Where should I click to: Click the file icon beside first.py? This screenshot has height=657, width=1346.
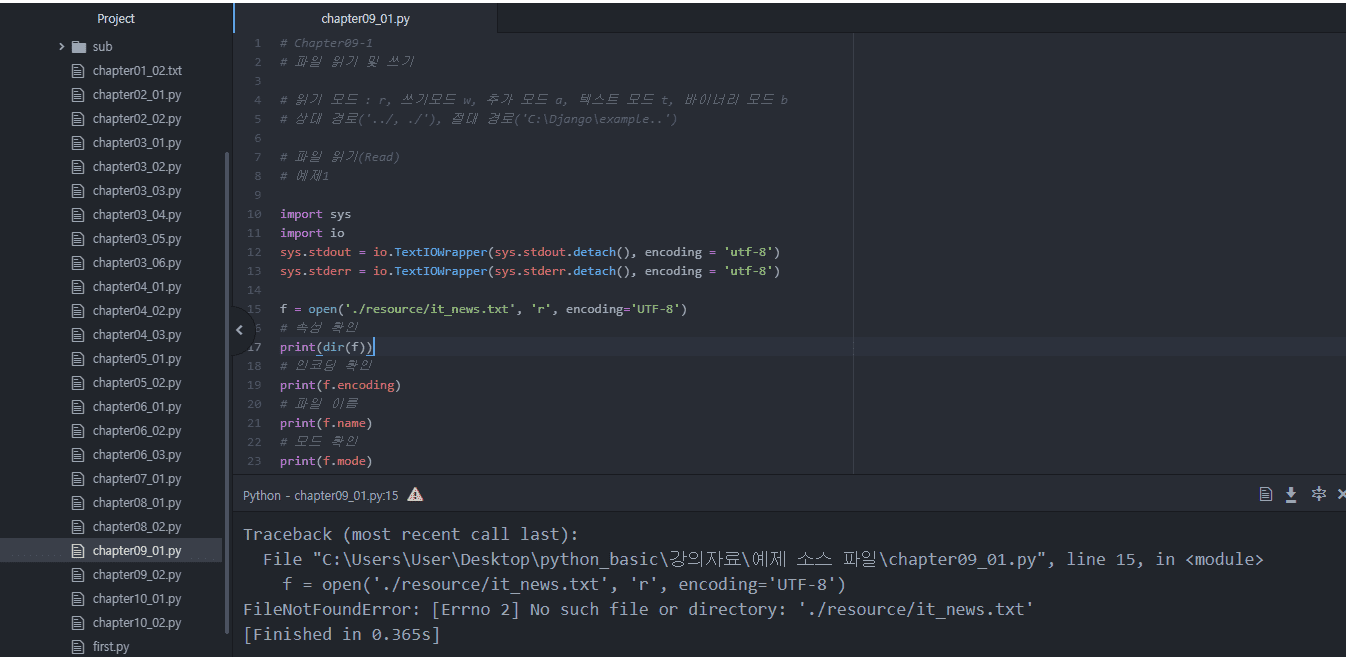[78, 647]
